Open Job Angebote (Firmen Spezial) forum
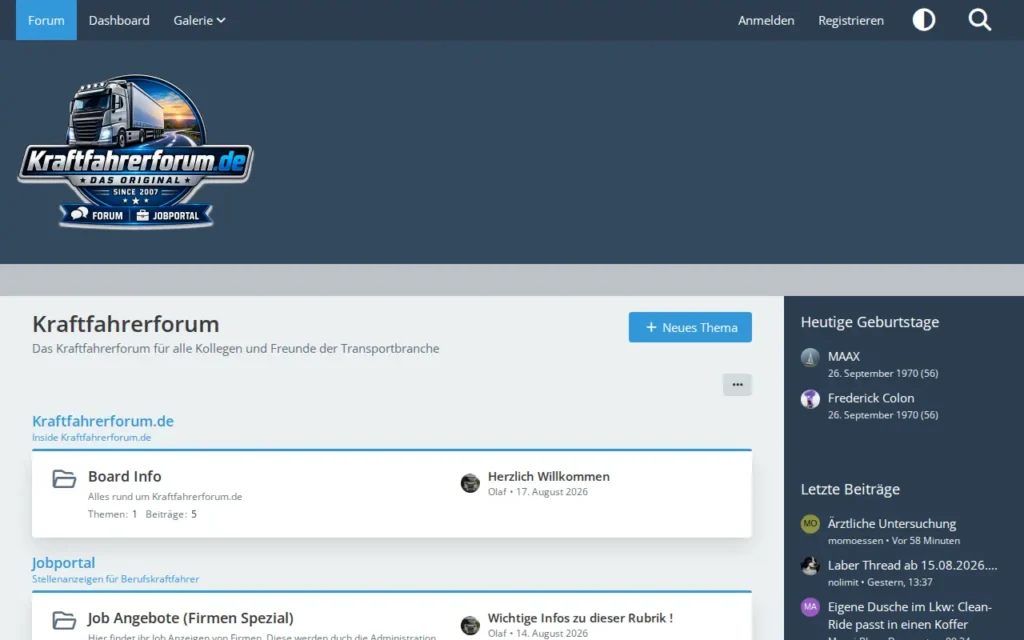This screenshot has width=1024, height=640. point(191,618)
